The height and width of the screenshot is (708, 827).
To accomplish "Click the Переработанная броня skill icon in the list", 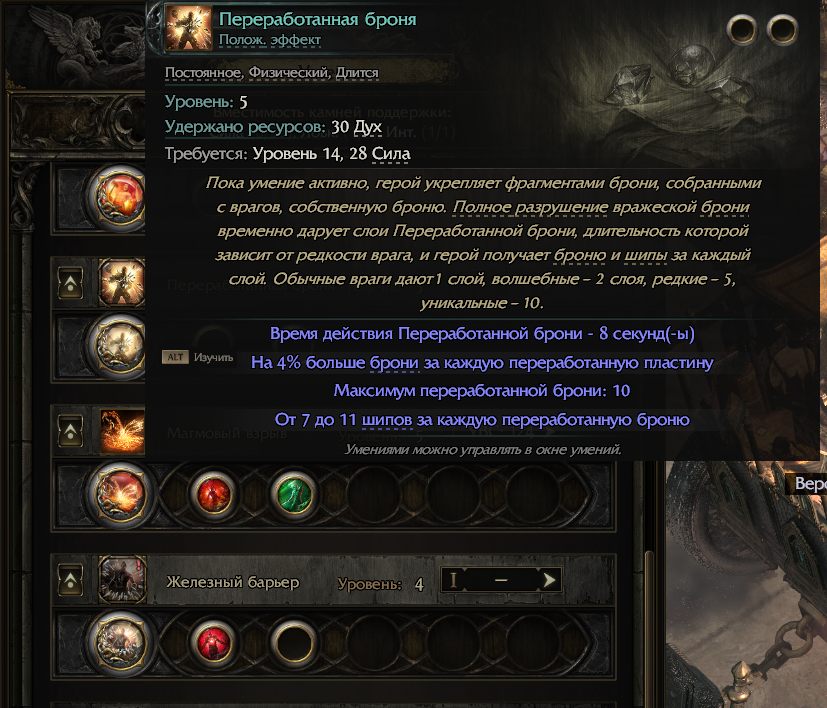I will [x=122, y=283].
